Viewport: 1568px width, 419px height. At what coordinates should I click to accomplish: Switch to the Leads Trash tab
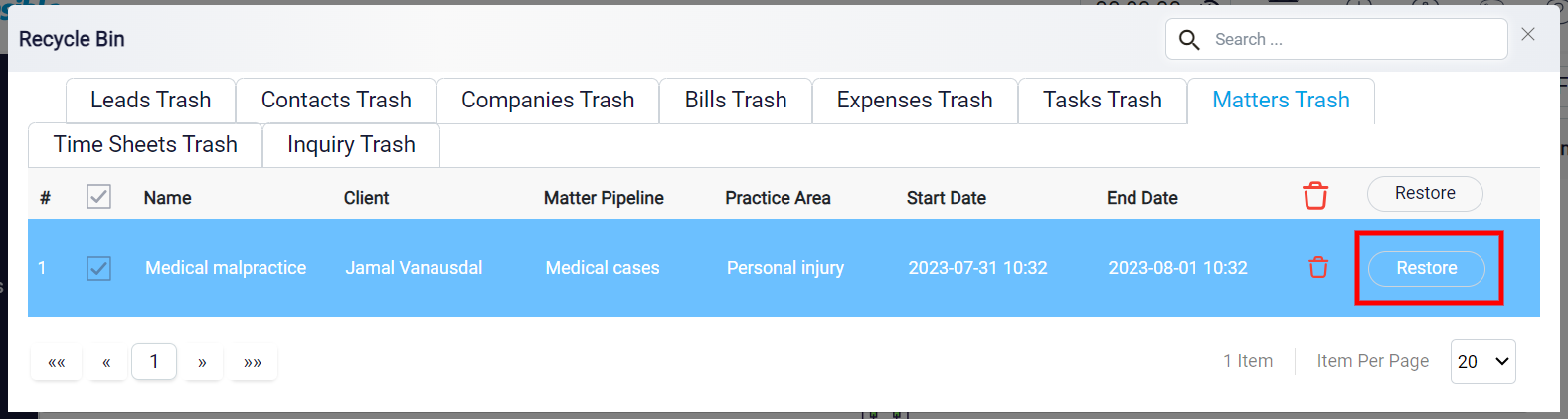[150, 101]
